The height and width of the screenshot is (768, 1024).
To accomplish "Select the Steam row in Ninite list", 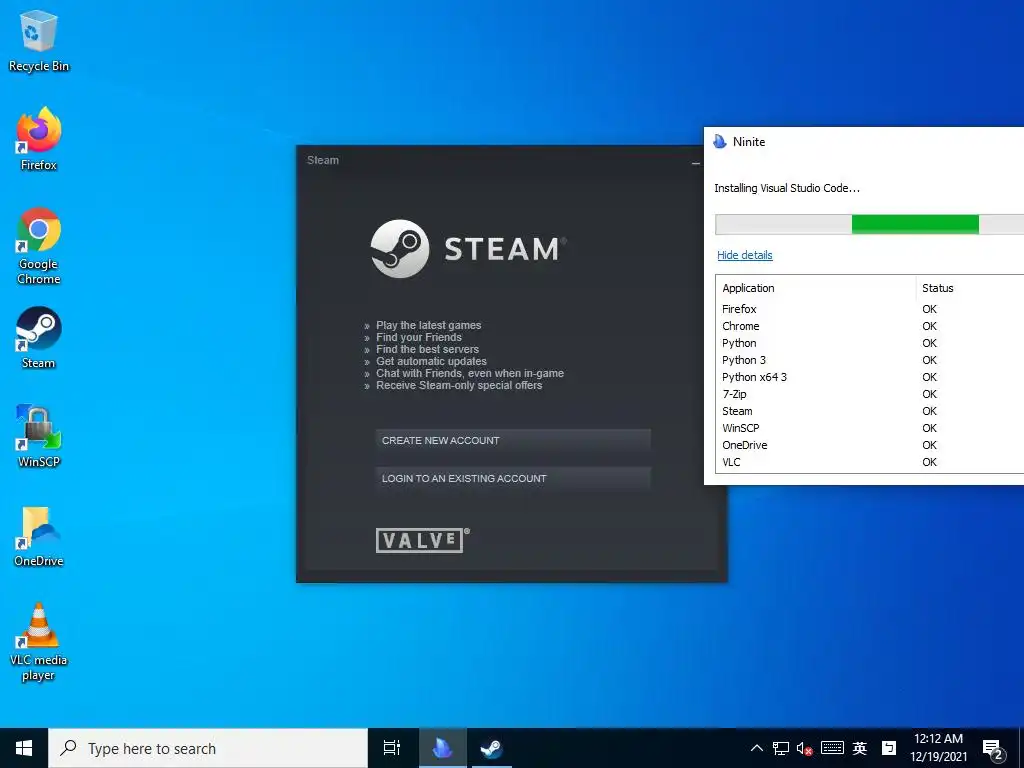I will [870, 411].
